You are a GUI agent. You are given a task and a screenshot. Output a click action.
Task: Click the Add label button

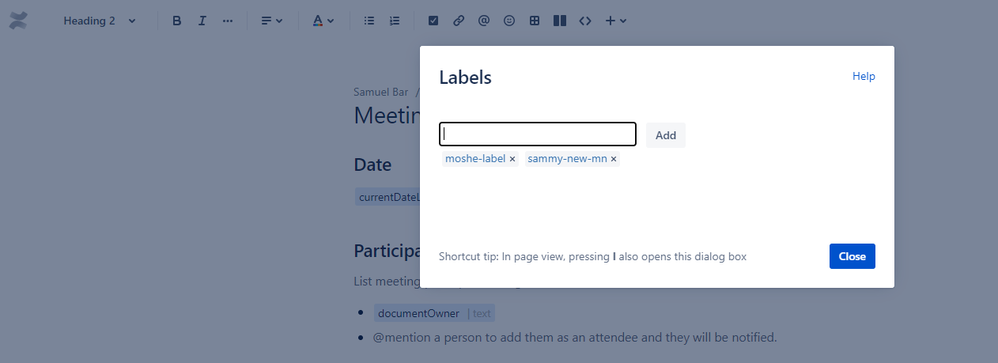pyautogui.click(x=666, y=135)
